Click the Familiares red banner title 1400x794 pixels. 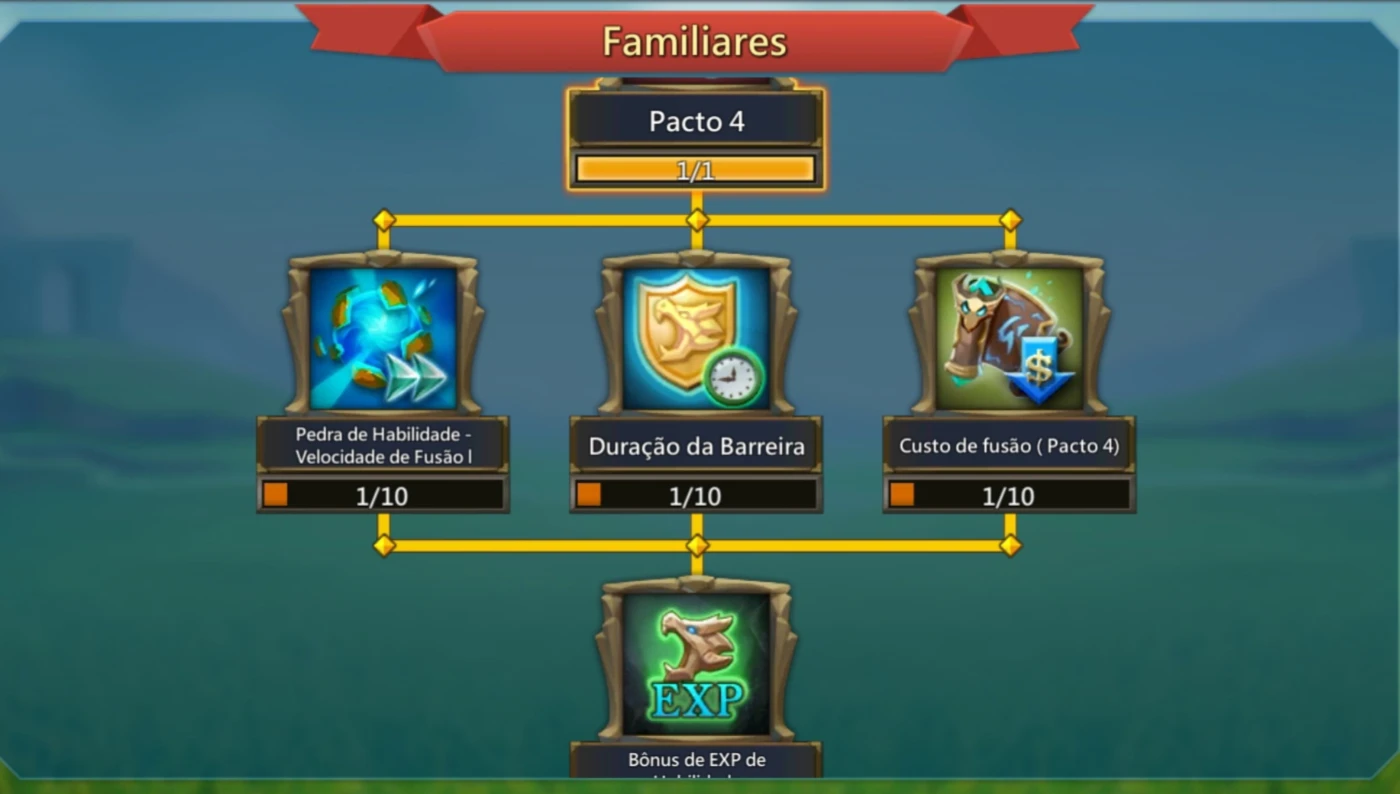[x=695, y=41]
